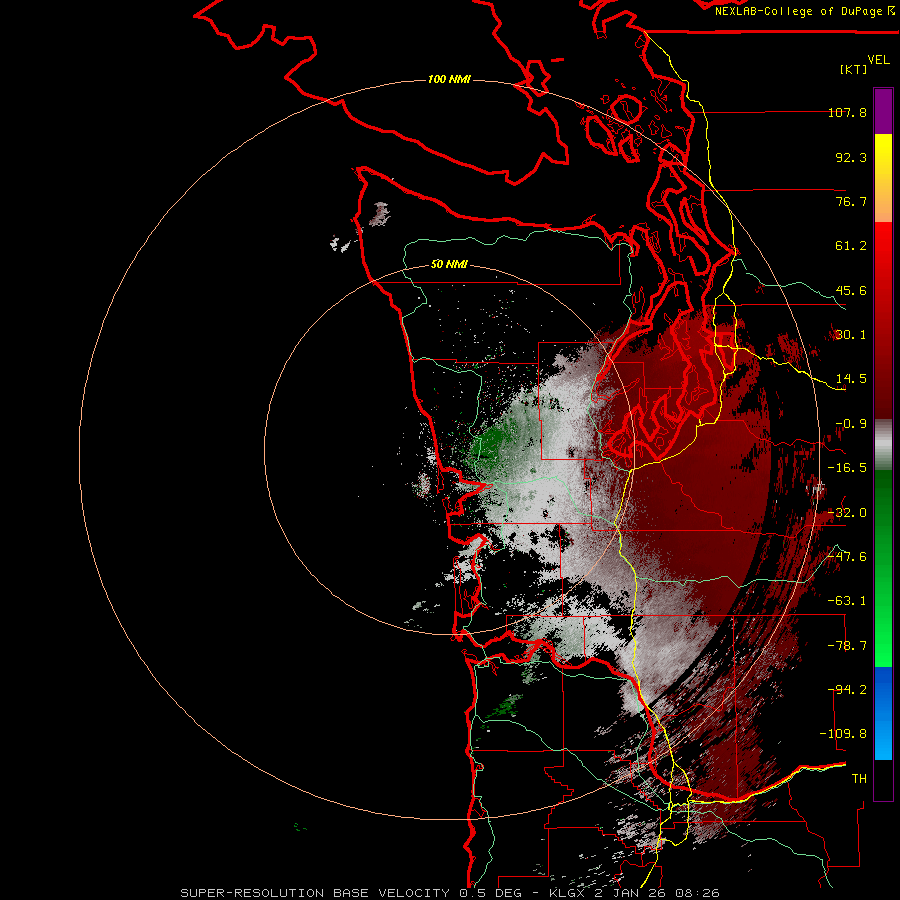Click the VEL legend title
The width and height of the screenshot is (900, 900).
(879, 60)
